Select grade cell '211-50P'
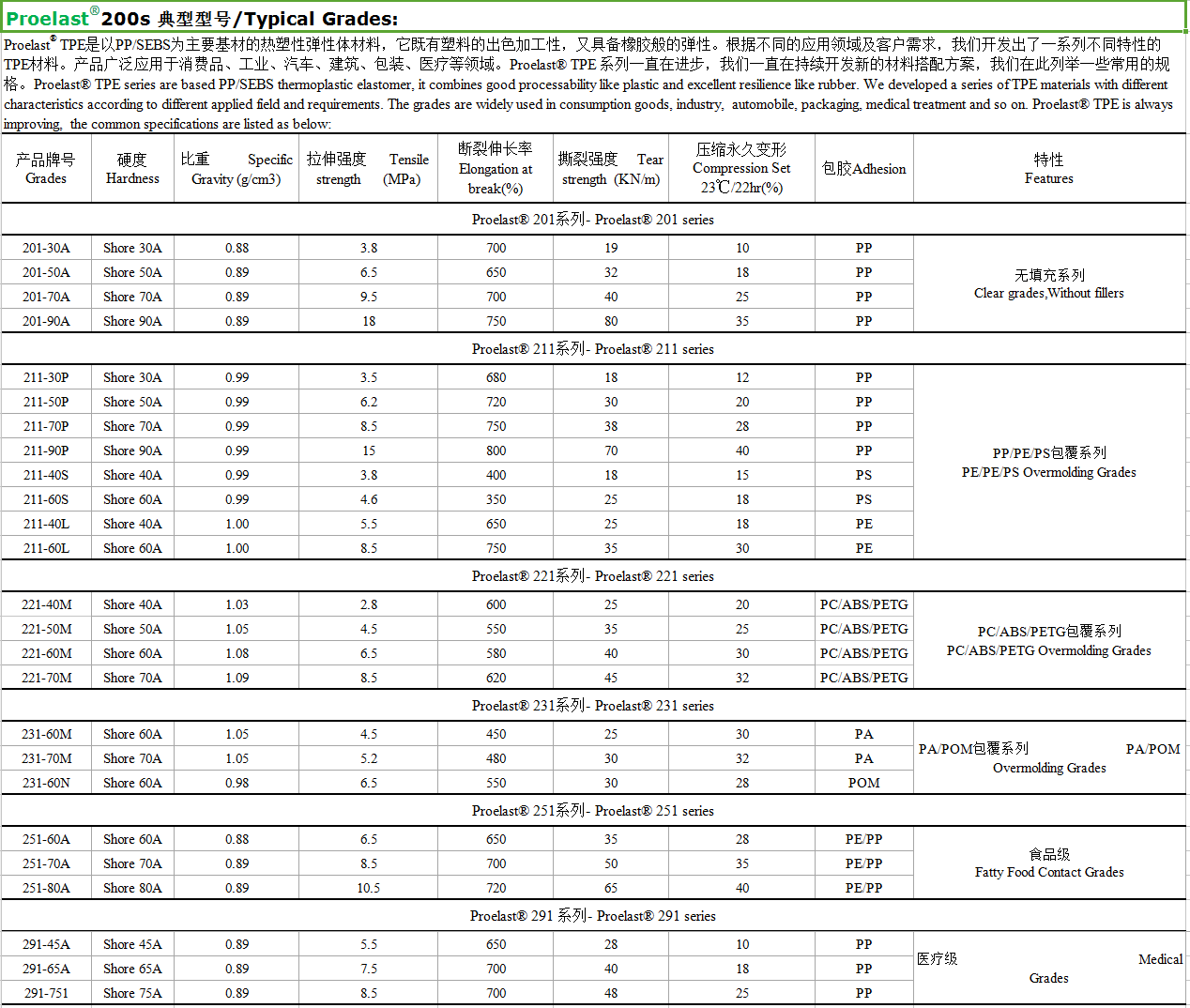This screenshot has height=1008, width=1190. 46,402
